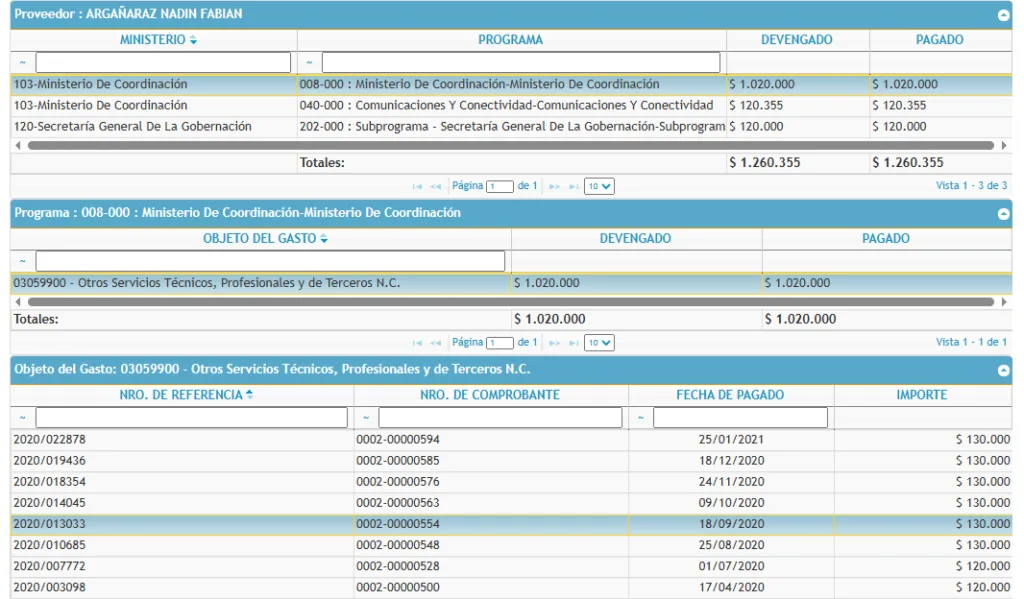Screen dimensions: 1024x599
Task: Go to next page in Proveedor grid pager
Action: tap(554, 186)
